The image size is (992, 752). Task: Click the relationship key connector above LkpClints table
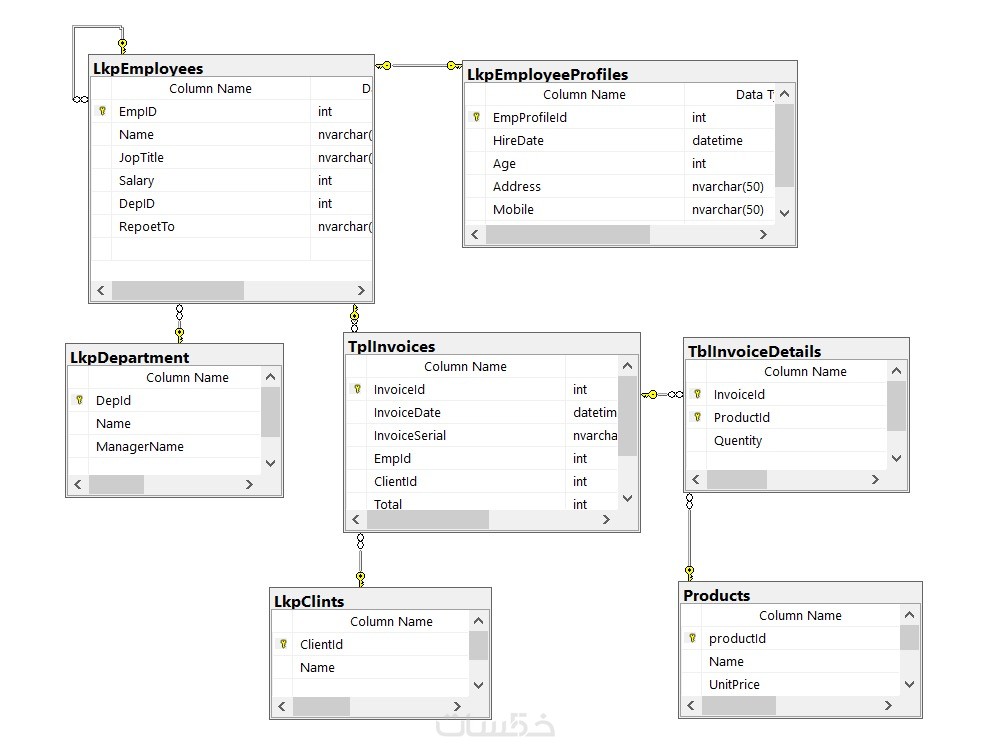[361, 578]
